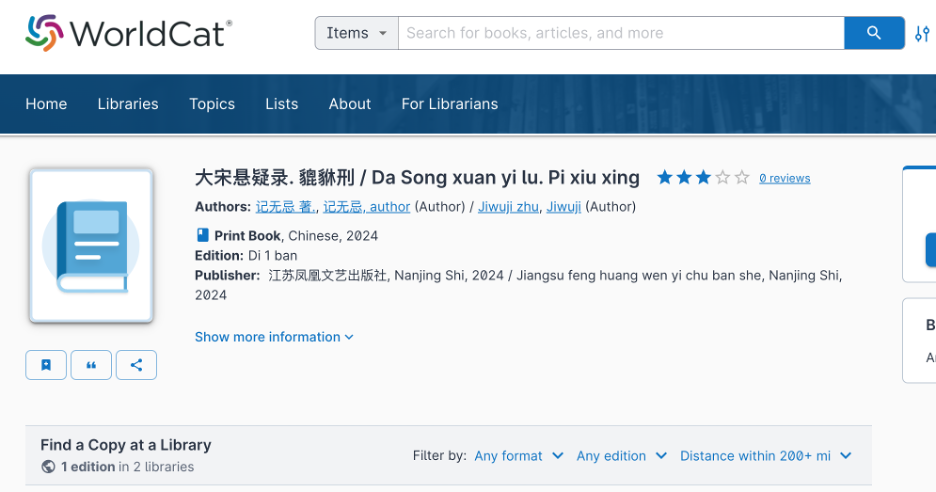936x492 pixels.
Task: Click the book title Da Song xuan yi lu
Action: coord(417,177)
